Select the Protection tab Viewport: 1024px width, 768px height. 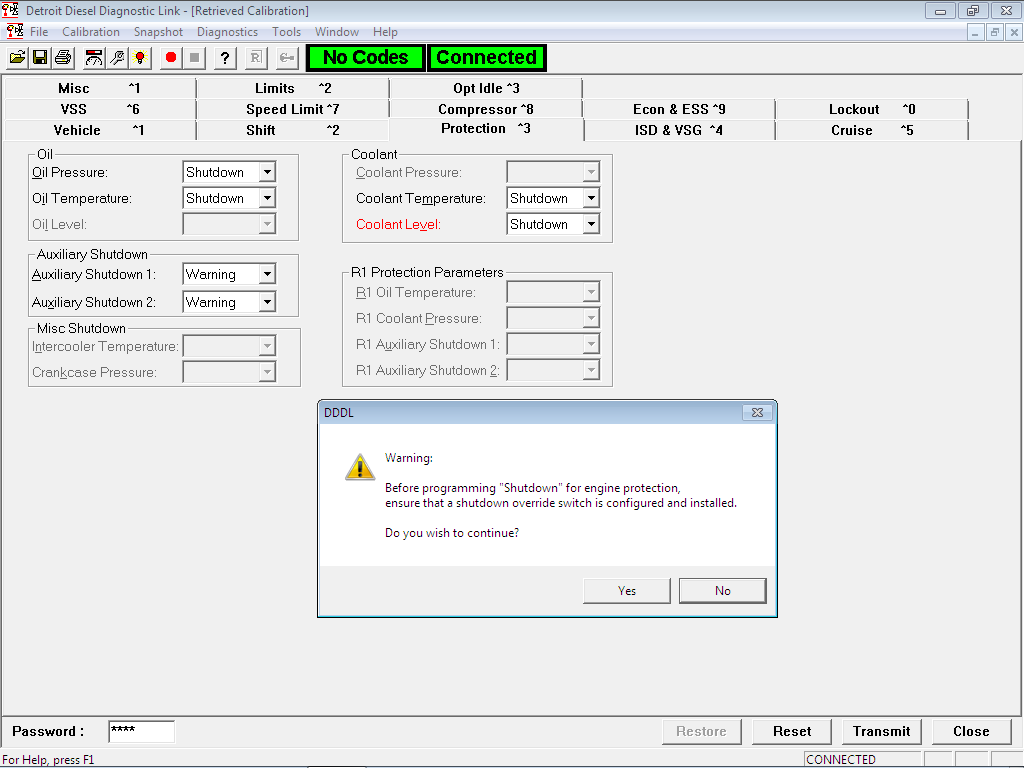coord(486,129)
